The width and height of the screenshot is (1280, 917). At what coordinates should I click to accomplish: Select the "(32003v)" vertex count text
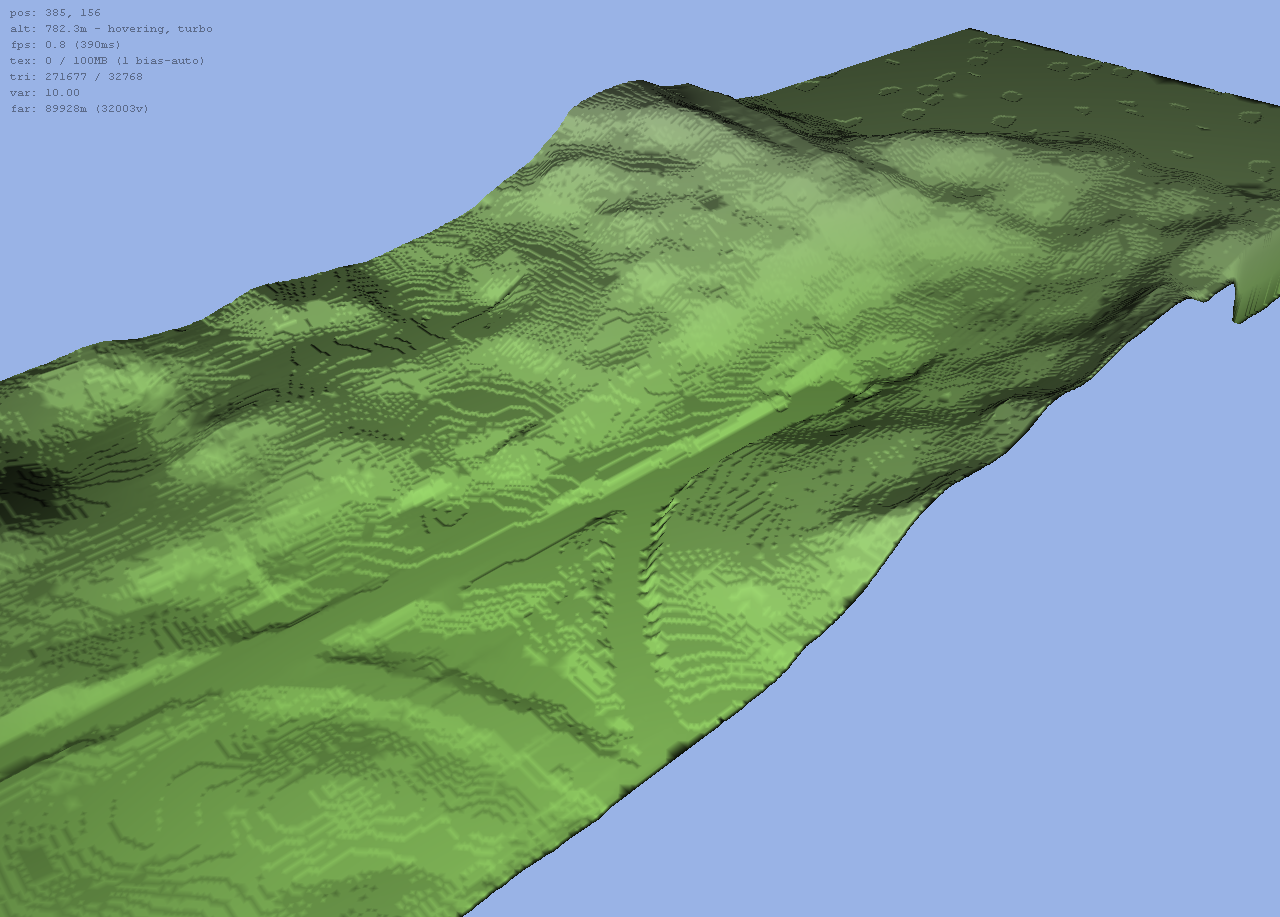122,109
